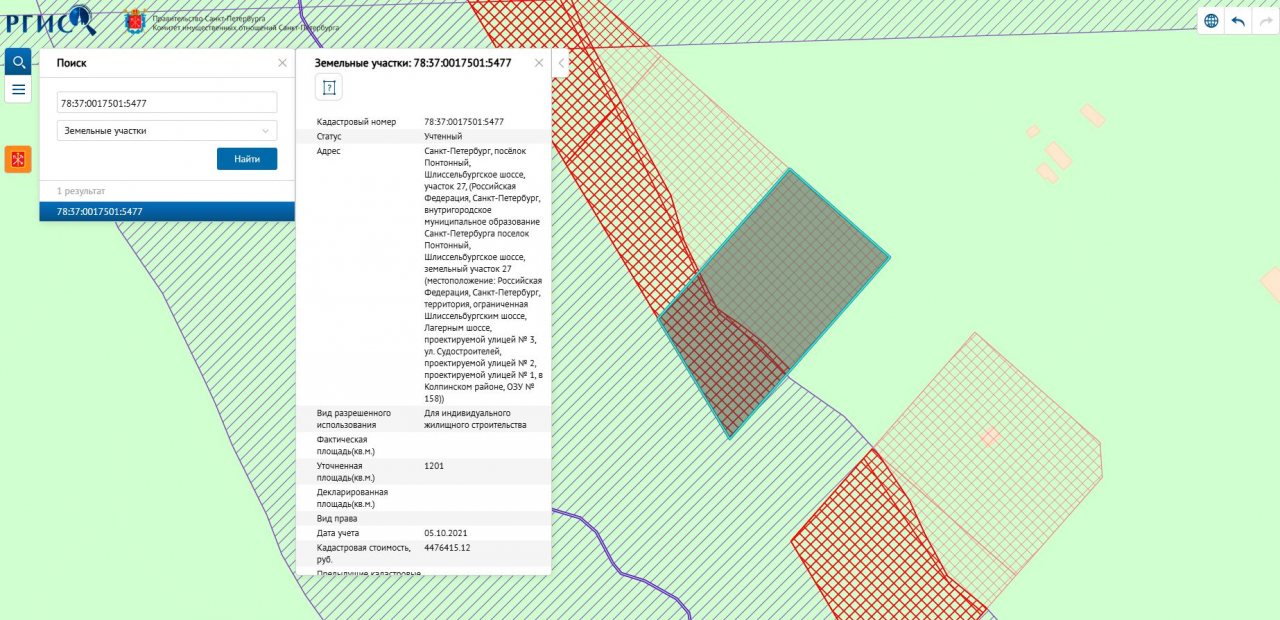Viewport: 1280px width, 620px height.
Task: Collapse details panel with left chevron
Action: coord(560,63)
